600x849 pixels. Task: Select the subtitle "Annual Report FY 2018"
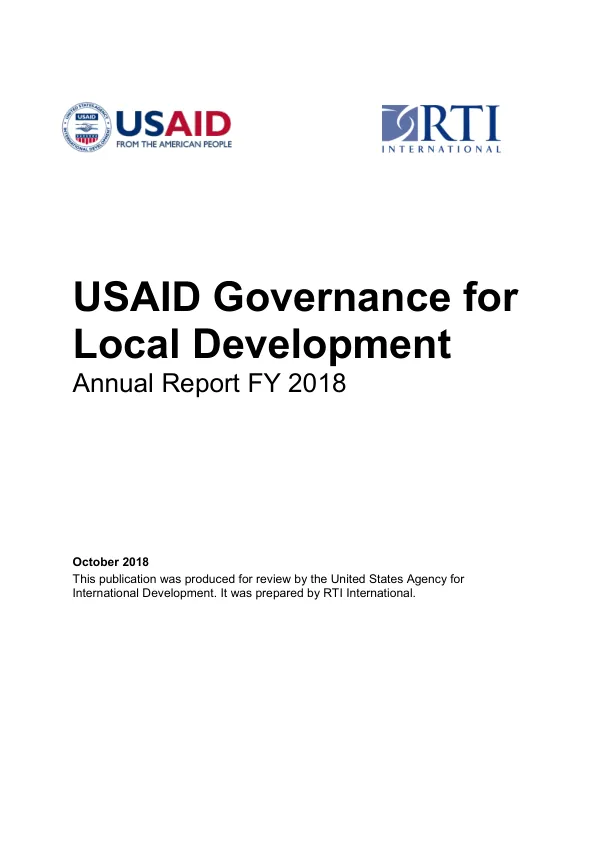209,383
